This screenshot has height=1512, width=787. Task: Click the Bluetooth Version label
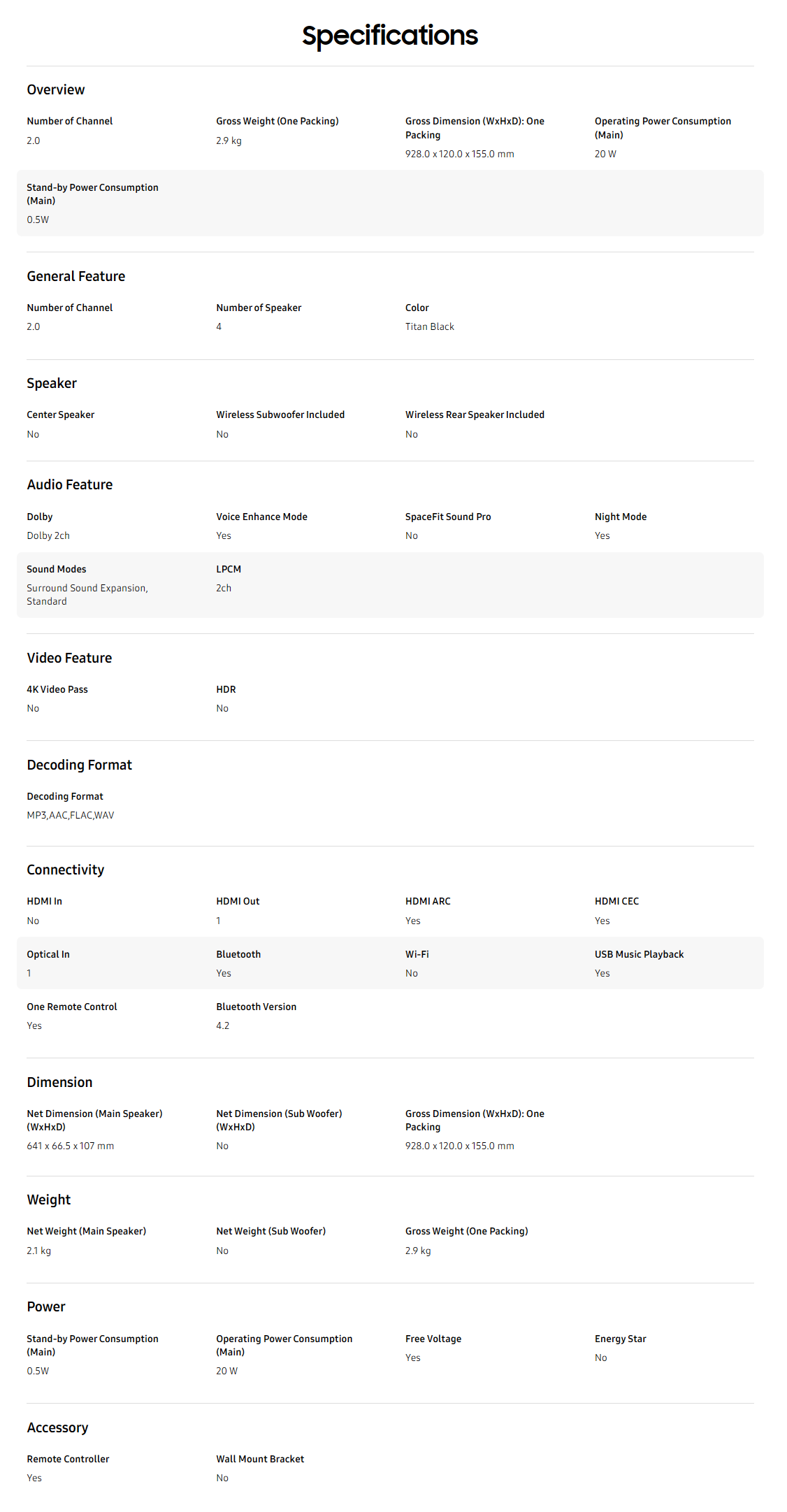[257, 1007]
